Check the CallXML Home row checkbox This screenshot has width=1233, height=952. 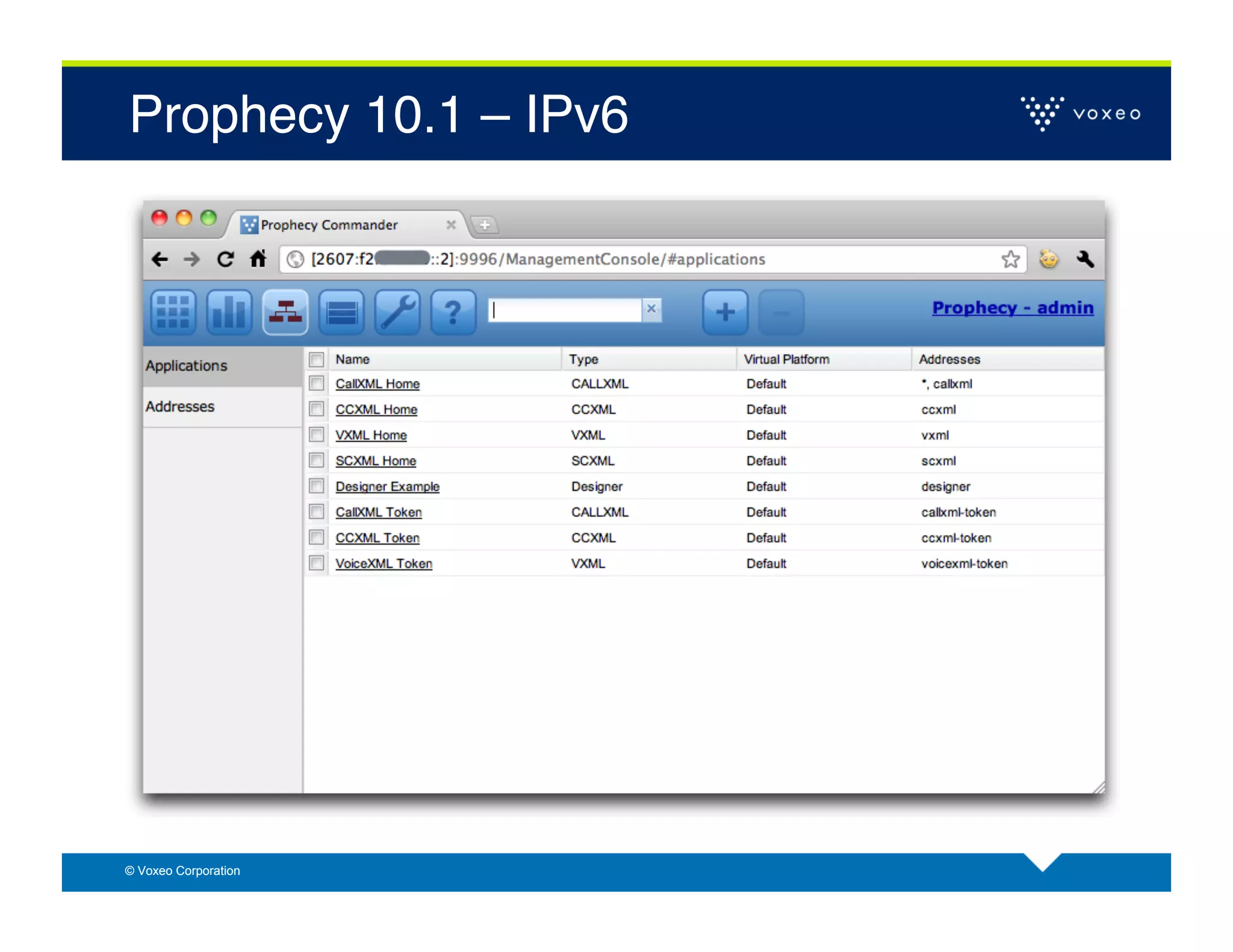click(x=316, y=383)
